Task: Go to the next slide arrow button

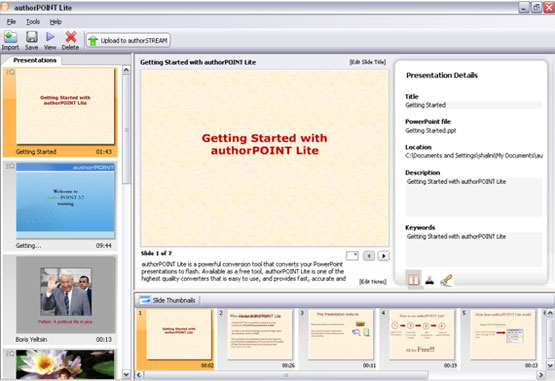Action: point(384,256)
